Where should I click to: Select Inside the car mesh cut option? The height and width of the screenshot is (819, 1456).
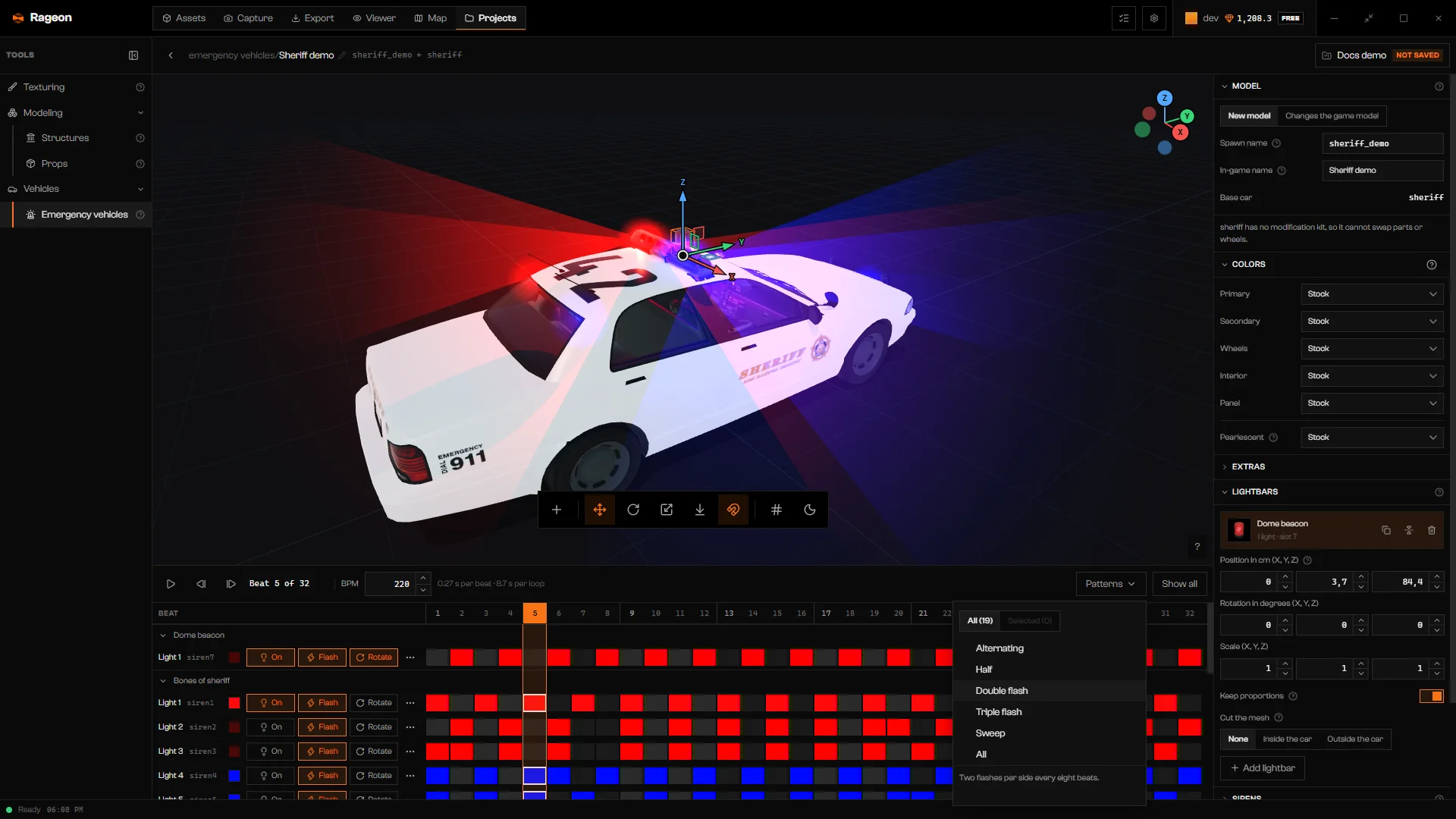click(x=1287, y=739)
